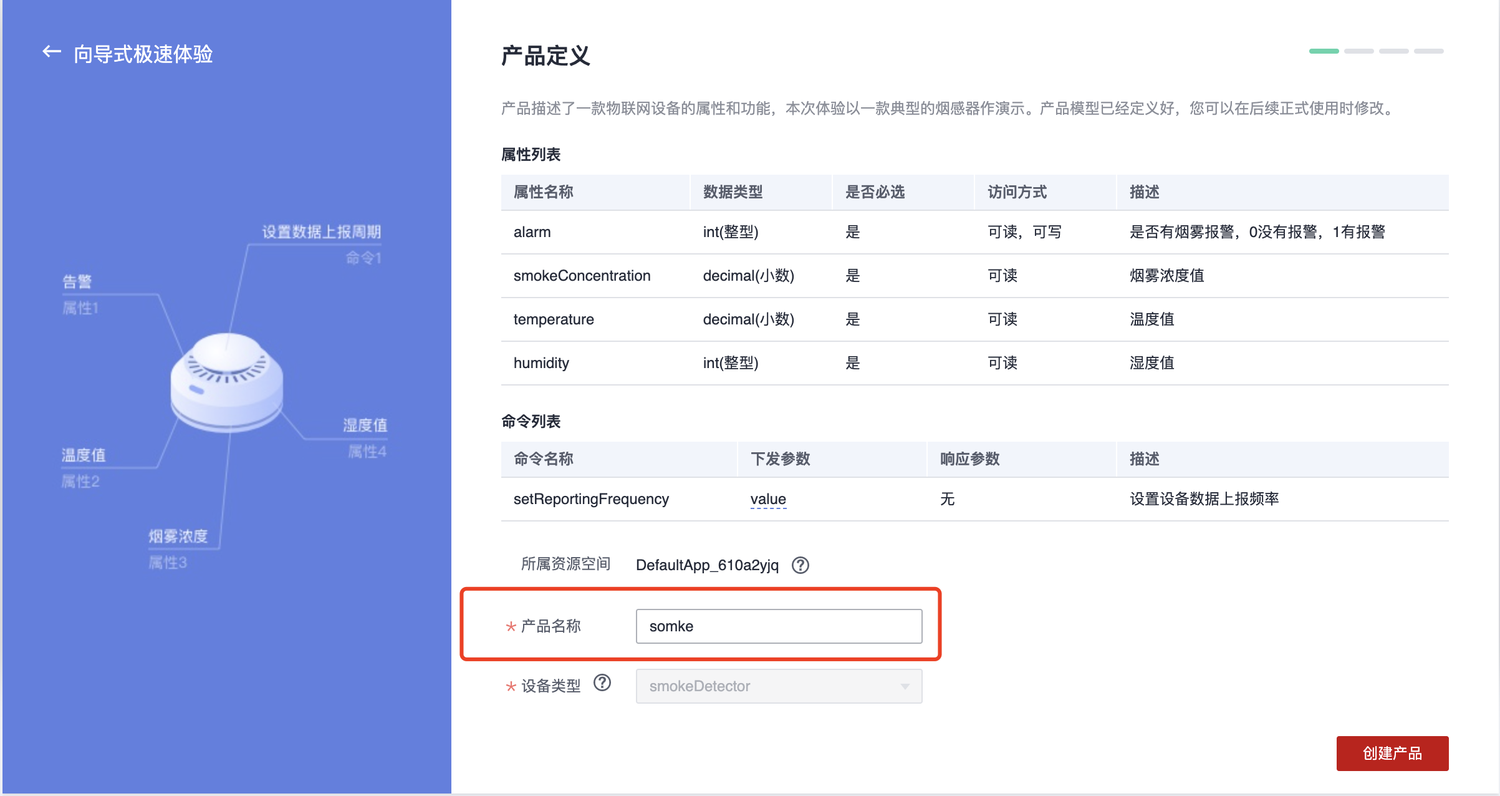The height and width of the screenshot is (796, 1500).
Task: Click the 属性列表 section heading
Action: pos(531,155)
